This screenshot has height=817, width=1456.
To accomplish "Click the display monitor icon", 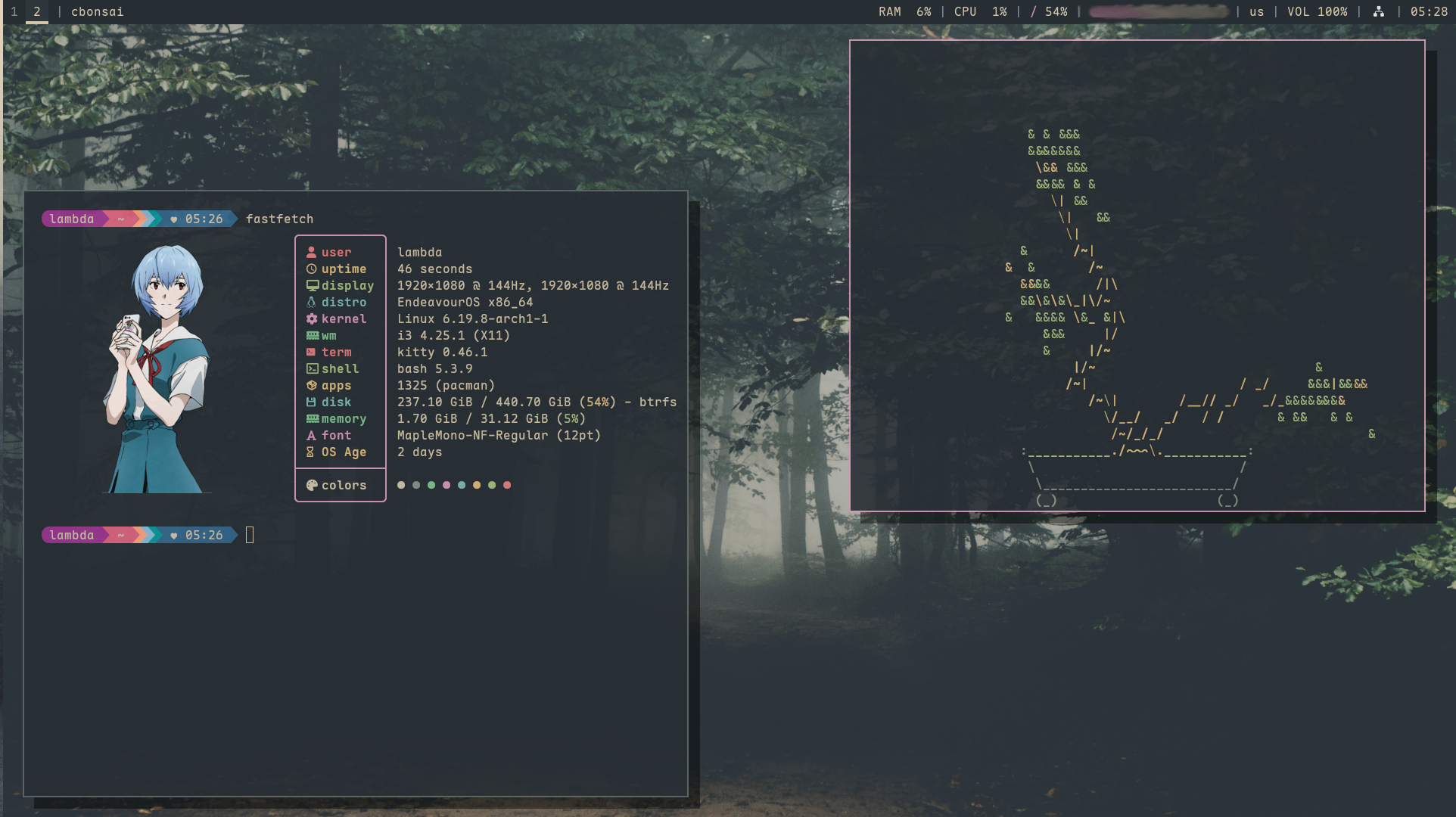I will 312,286.
